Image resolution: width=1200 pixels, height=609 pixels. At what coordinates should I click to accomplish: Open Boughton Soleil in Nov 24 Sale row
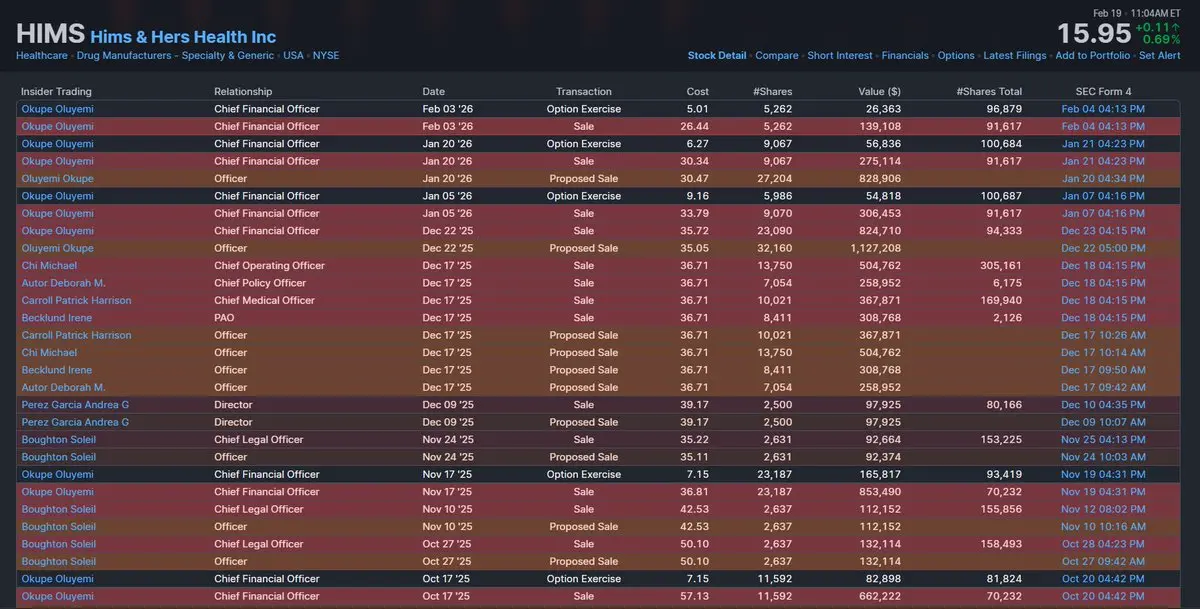(x=58, y=439)
